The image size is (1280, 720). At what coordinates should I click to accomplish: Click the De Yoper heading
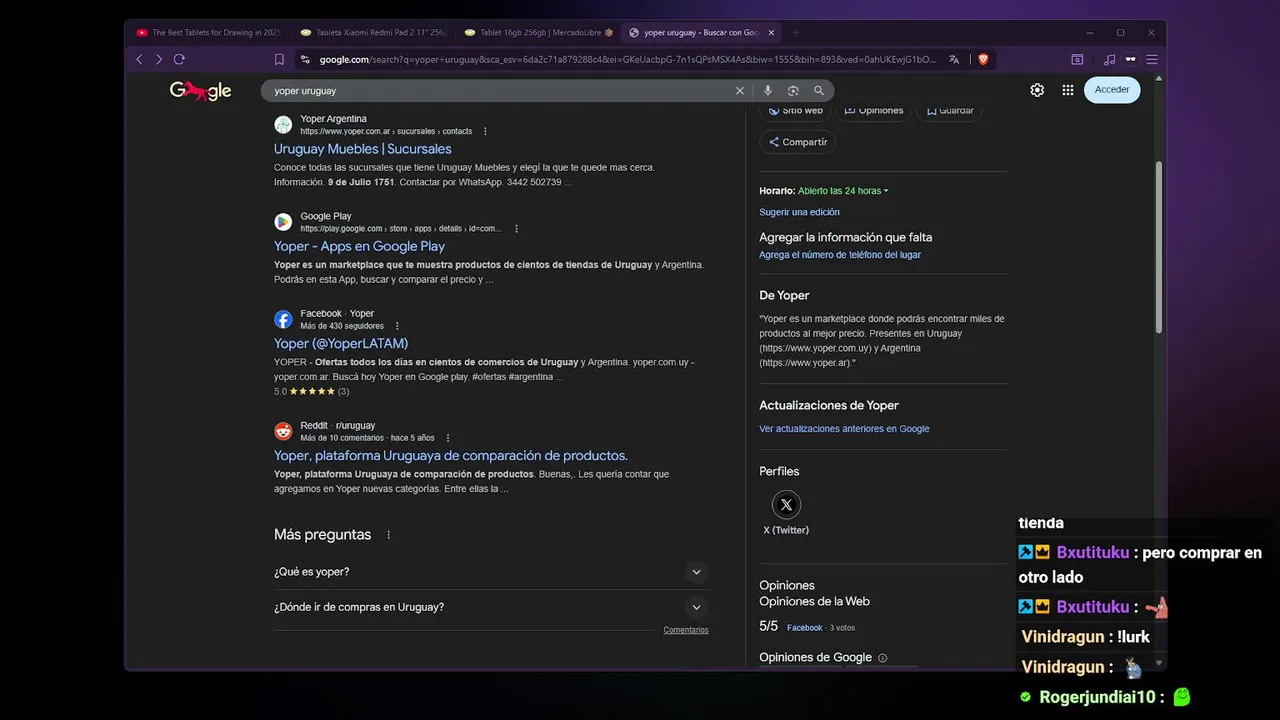pyautogui.click(x=784, y=296)
